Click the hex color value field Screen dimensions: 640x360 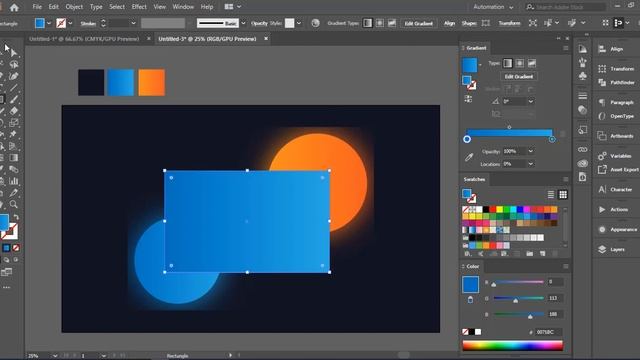(548, 332)
